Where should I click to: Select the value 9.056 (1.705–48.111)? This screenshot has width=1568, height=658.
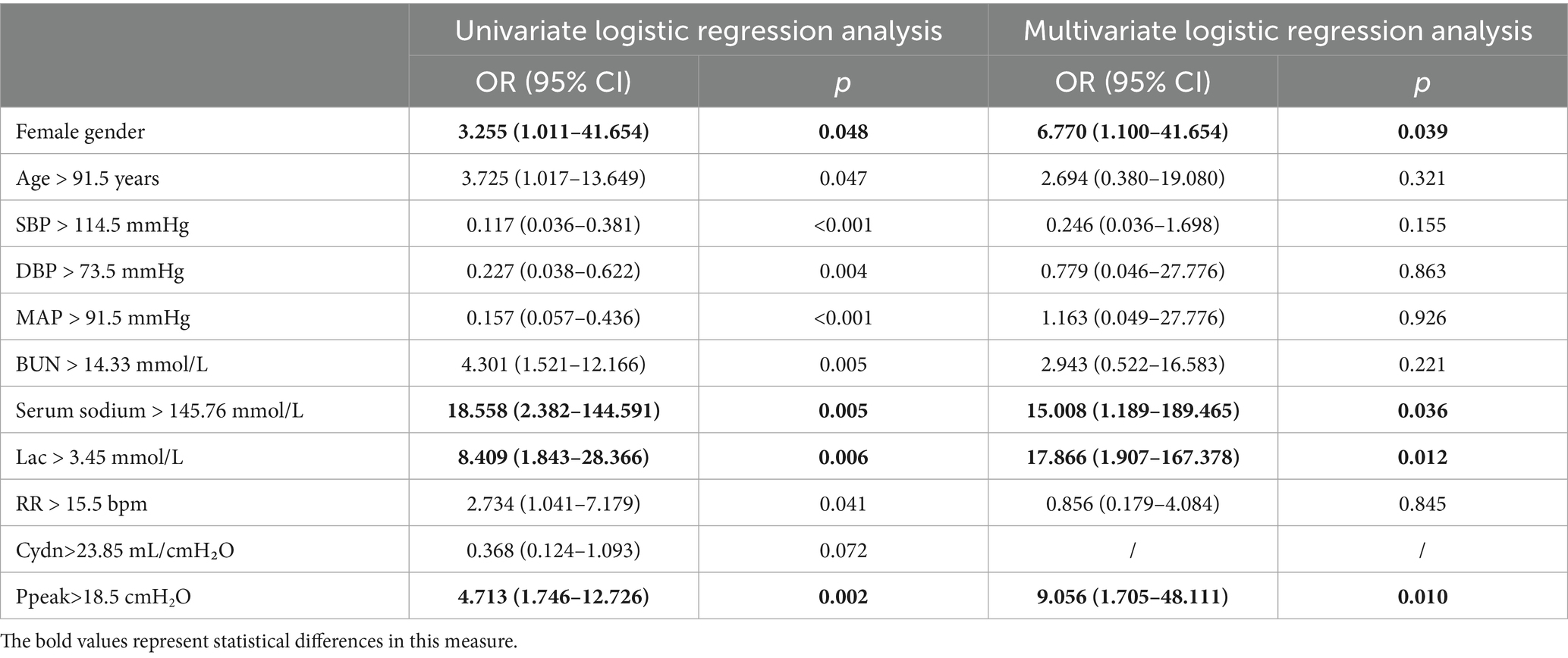[1133, 597]
